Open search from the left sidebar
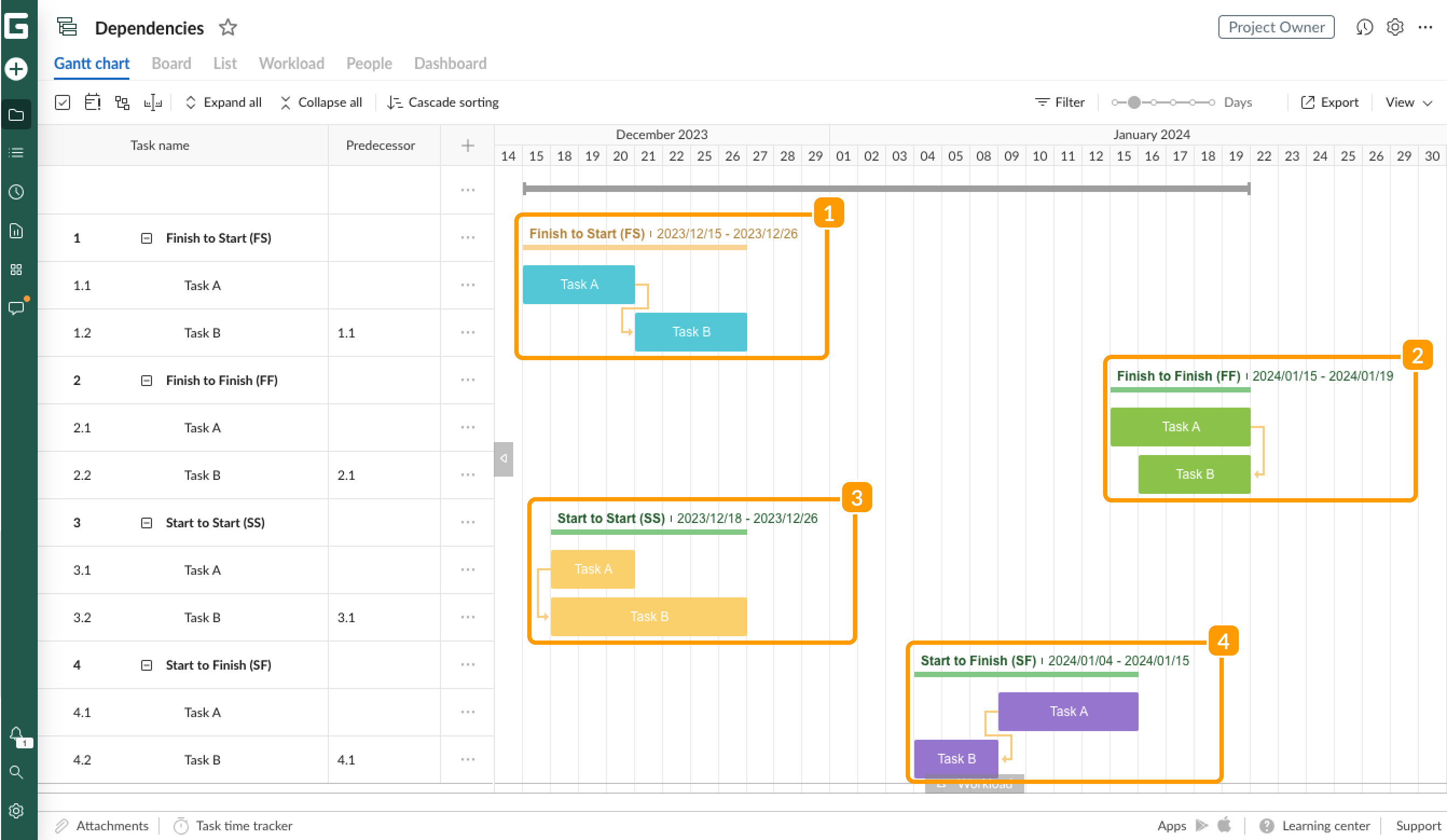This screenshot has height=840, width=1447. (x=16, y=772)
